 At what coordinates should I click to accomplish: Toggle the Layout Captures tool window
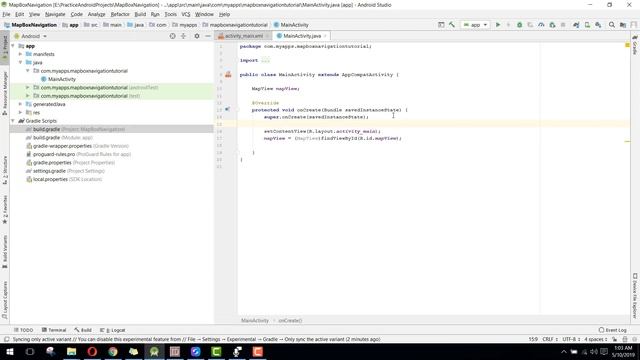pyautogui.click(x=4, y=300)
